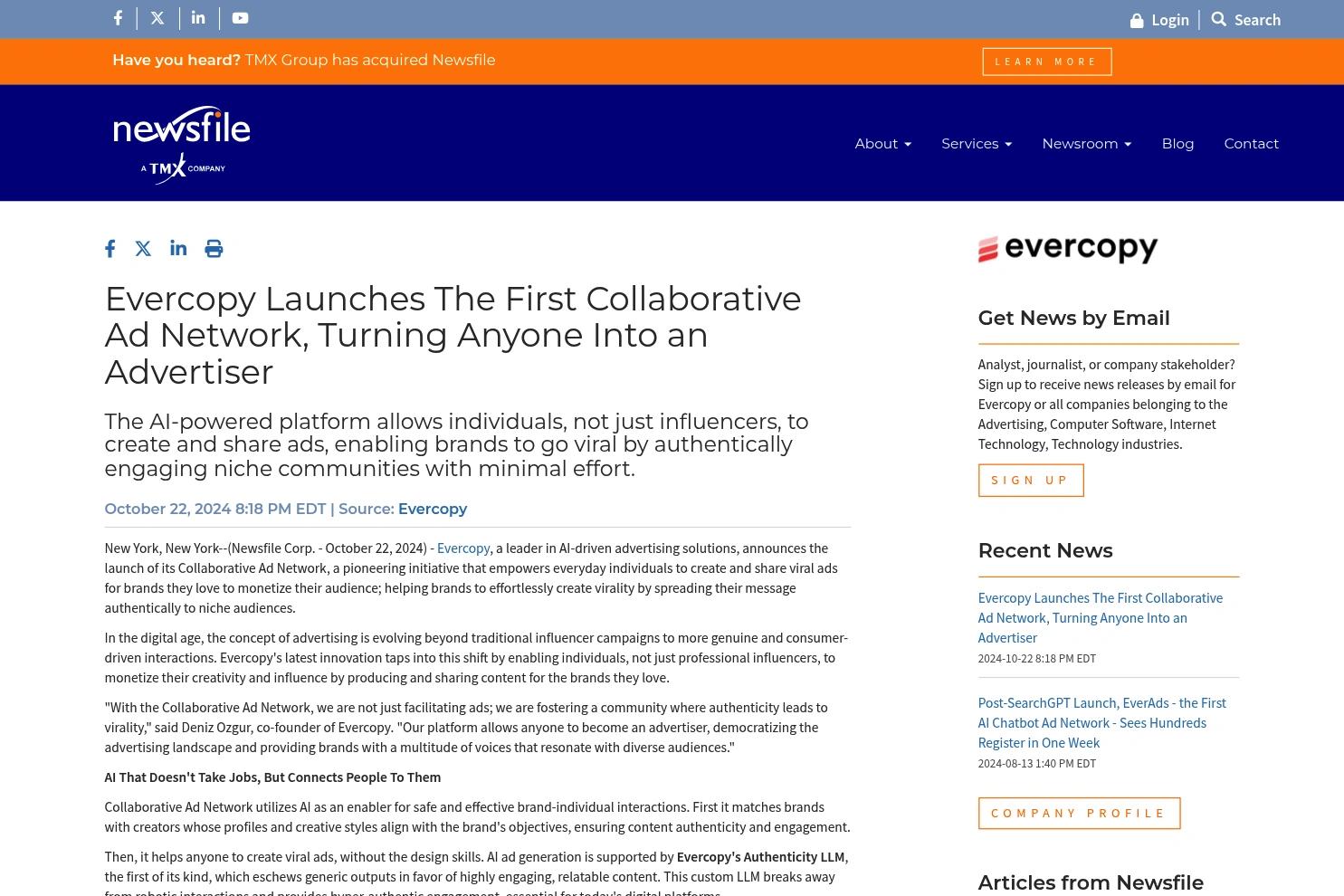Print this article using printer icon
Viewport: 1344px width, 896px height.
tap(214, 249)
